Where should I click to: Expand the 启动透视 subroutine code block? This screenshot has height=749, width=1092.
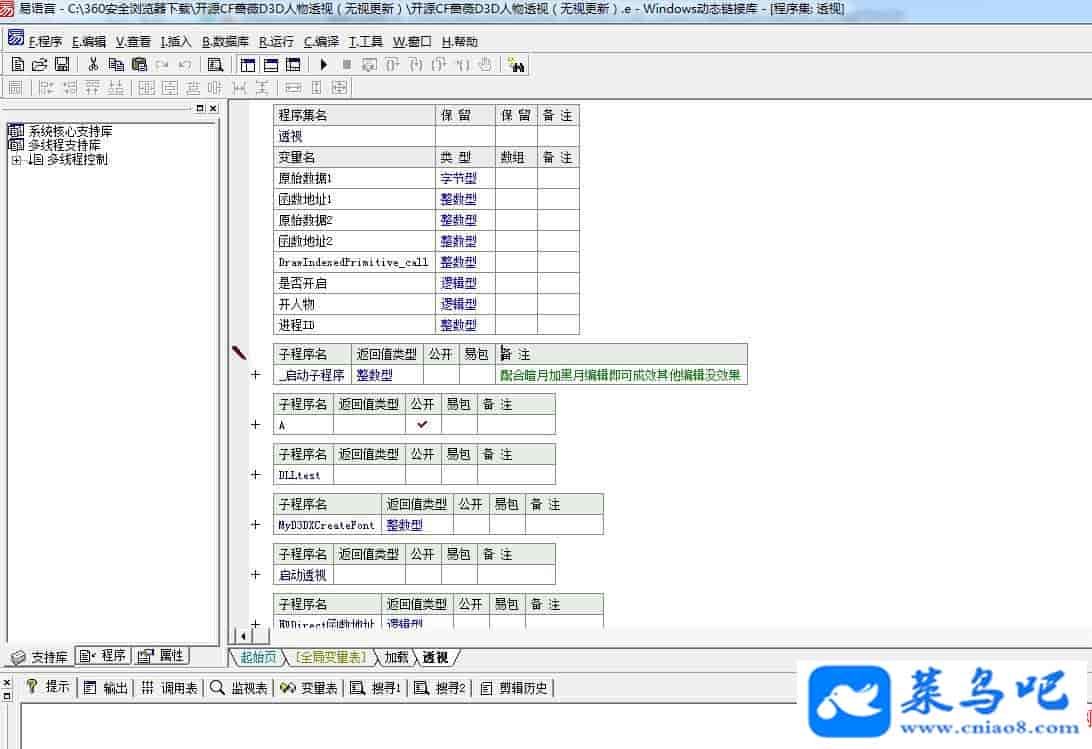coord(255,575)
